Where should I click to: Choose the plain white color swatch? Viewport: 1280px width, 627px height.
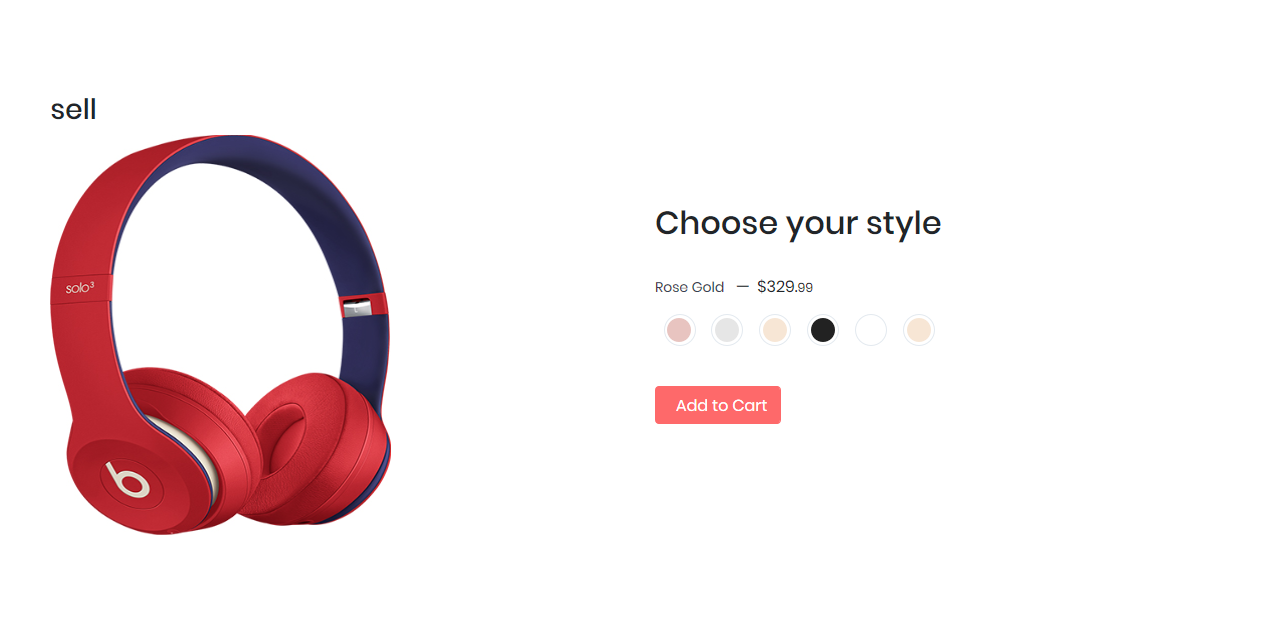pyautogui.click(x=871, y=330)
